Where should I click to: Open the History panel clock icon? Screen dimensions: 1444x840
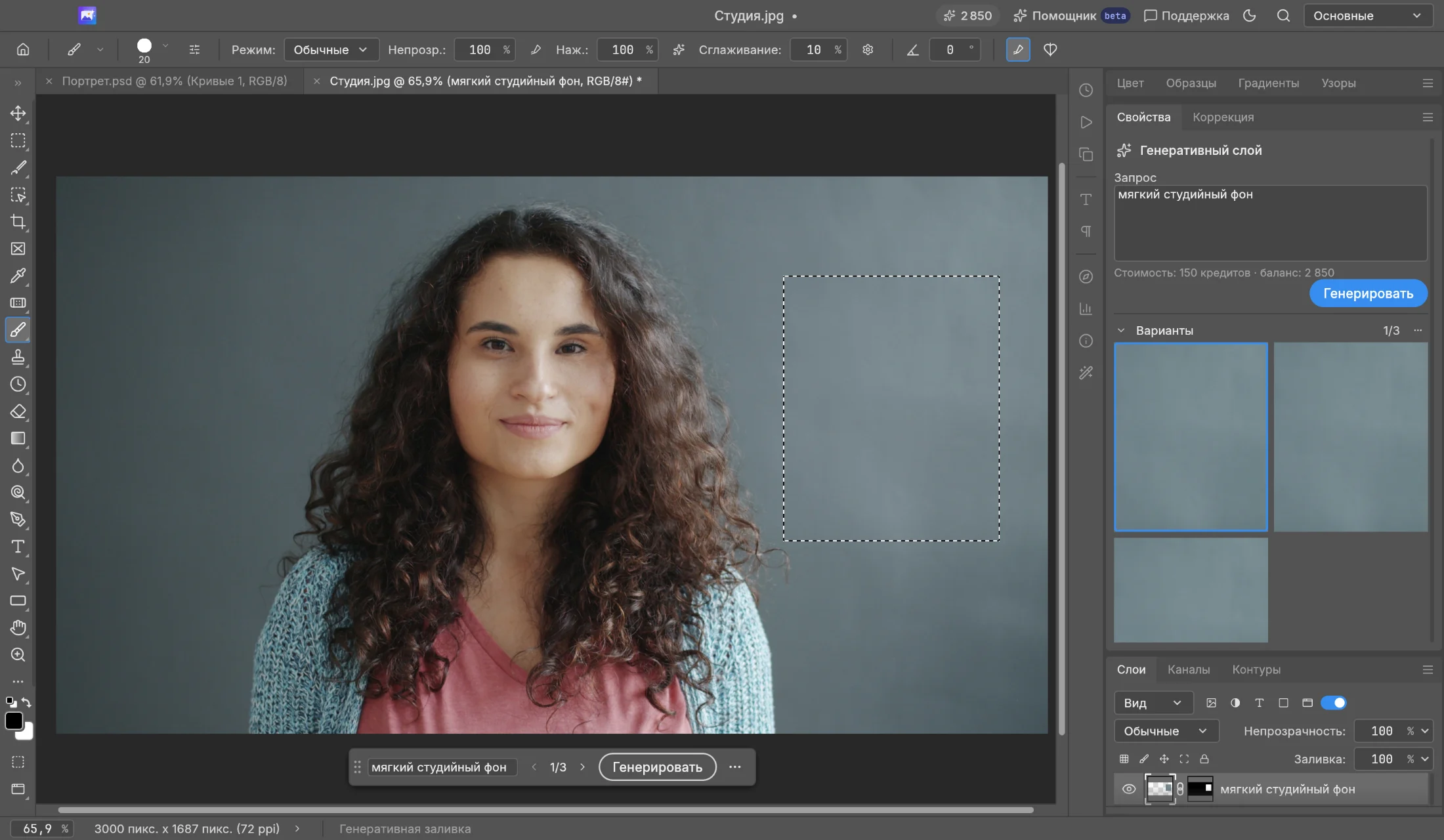(x=1086, y=90)
